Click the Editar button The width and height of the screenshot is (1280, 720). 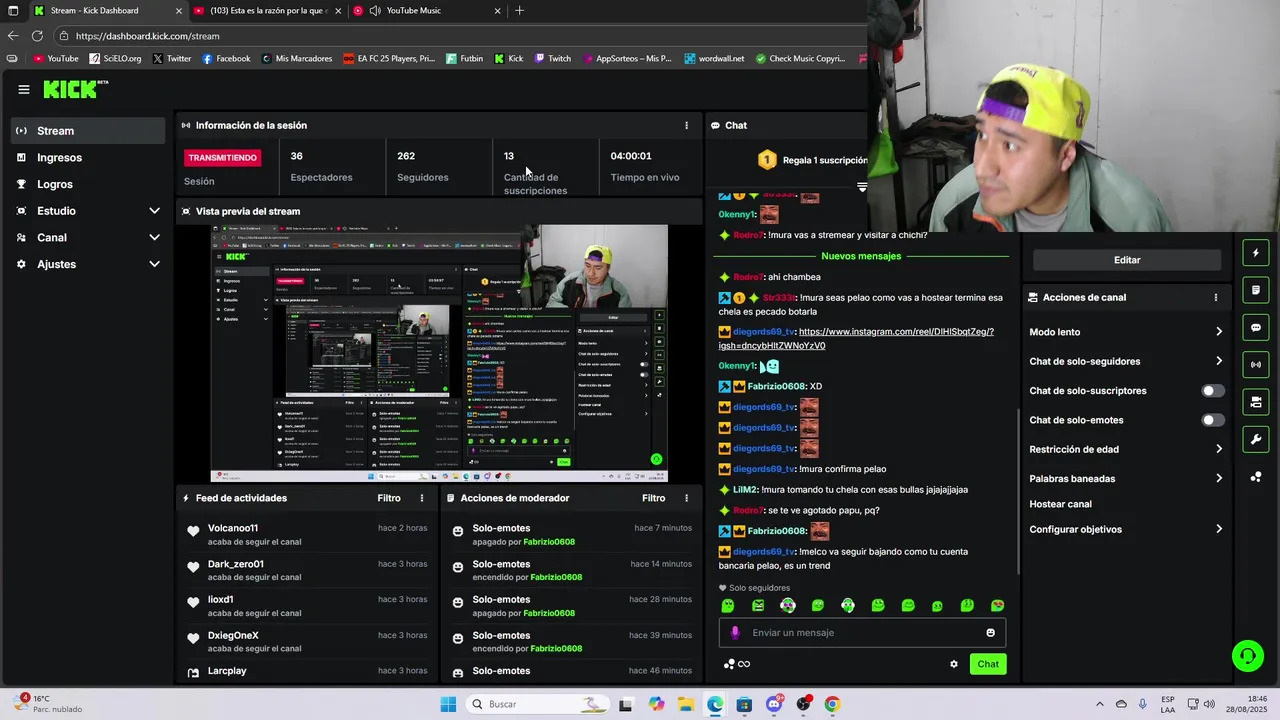click(1127, 260)
